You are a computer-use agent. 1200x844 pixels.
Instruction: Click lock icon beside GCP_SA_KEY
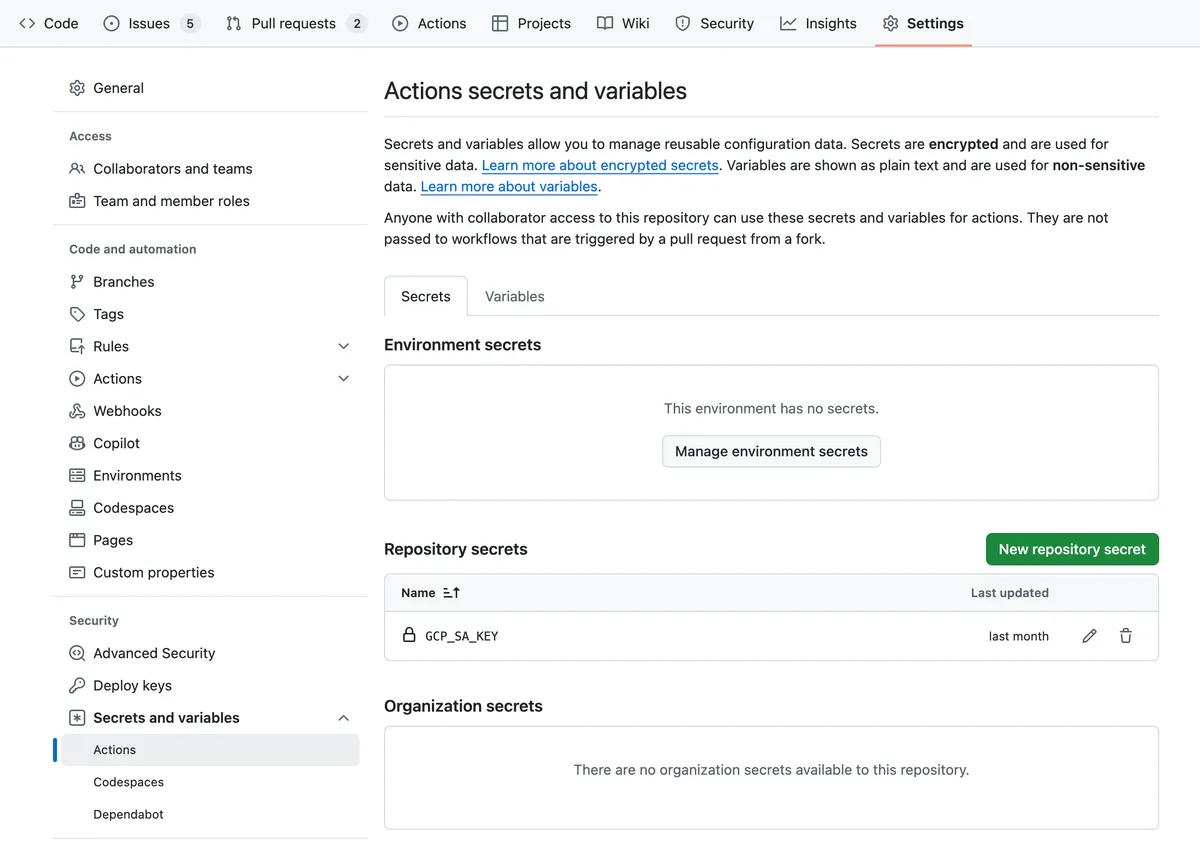point(409,635)
